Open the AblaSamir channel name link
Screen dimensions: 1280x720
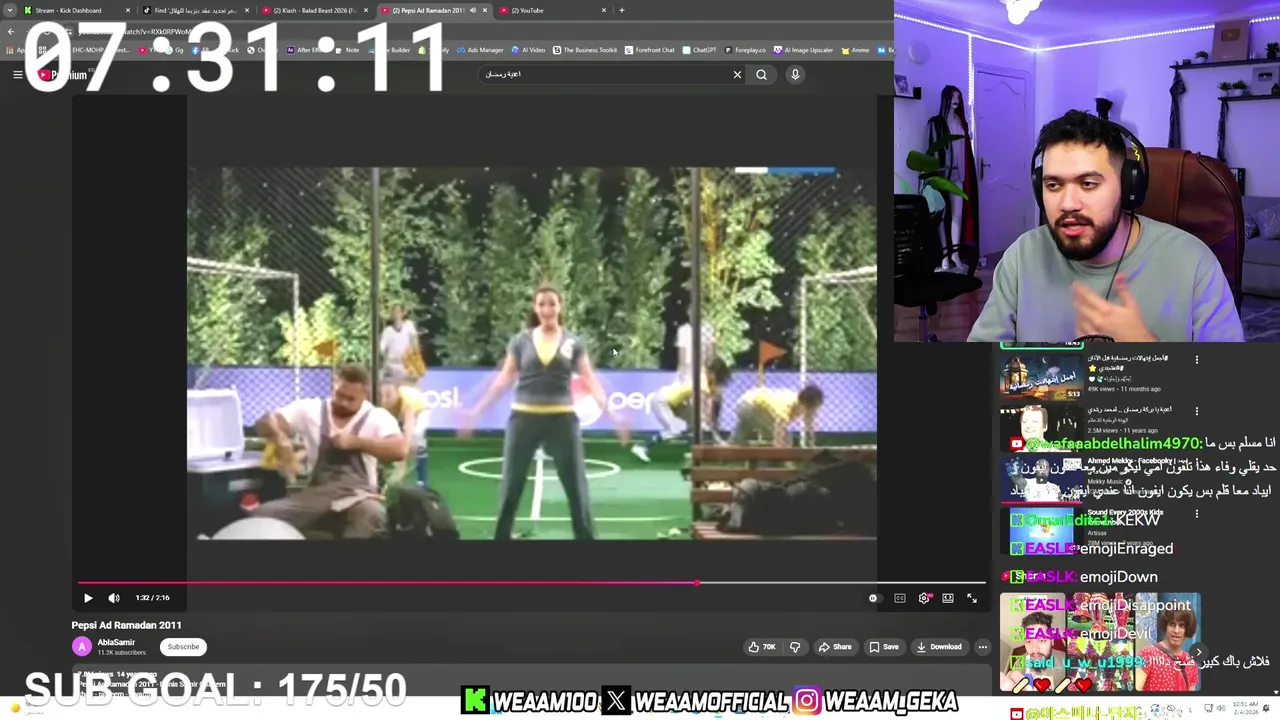coord(116,642)
